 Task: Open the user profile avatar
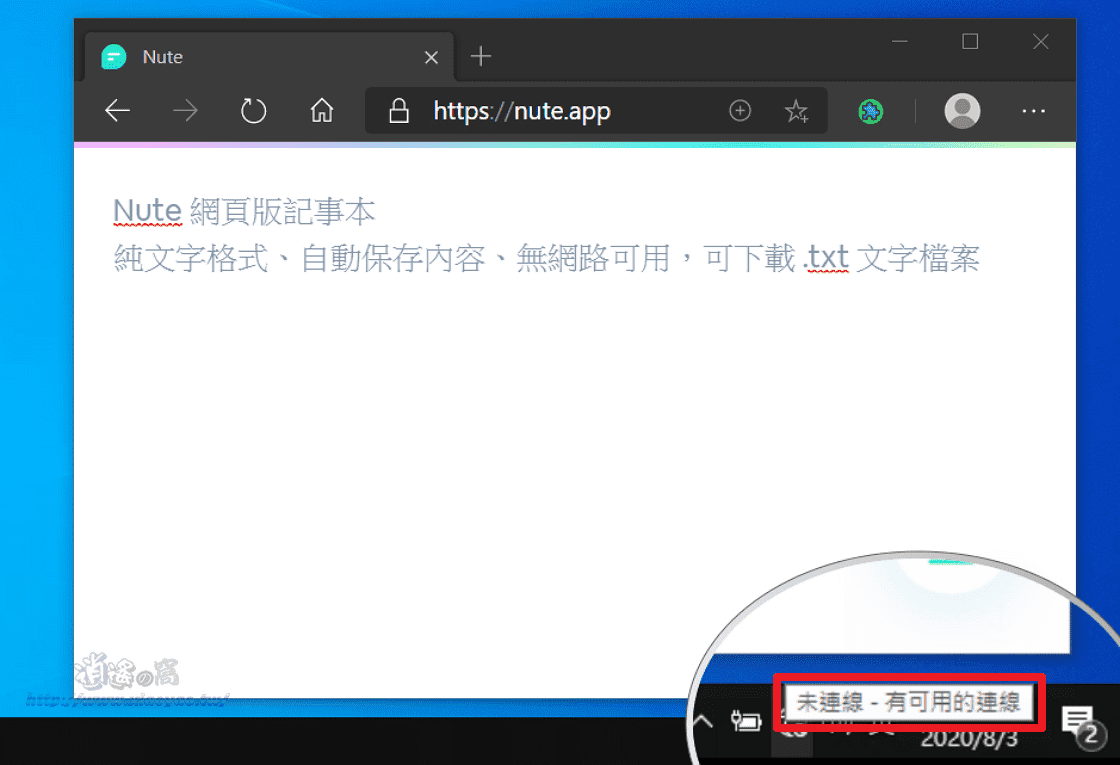962,111
